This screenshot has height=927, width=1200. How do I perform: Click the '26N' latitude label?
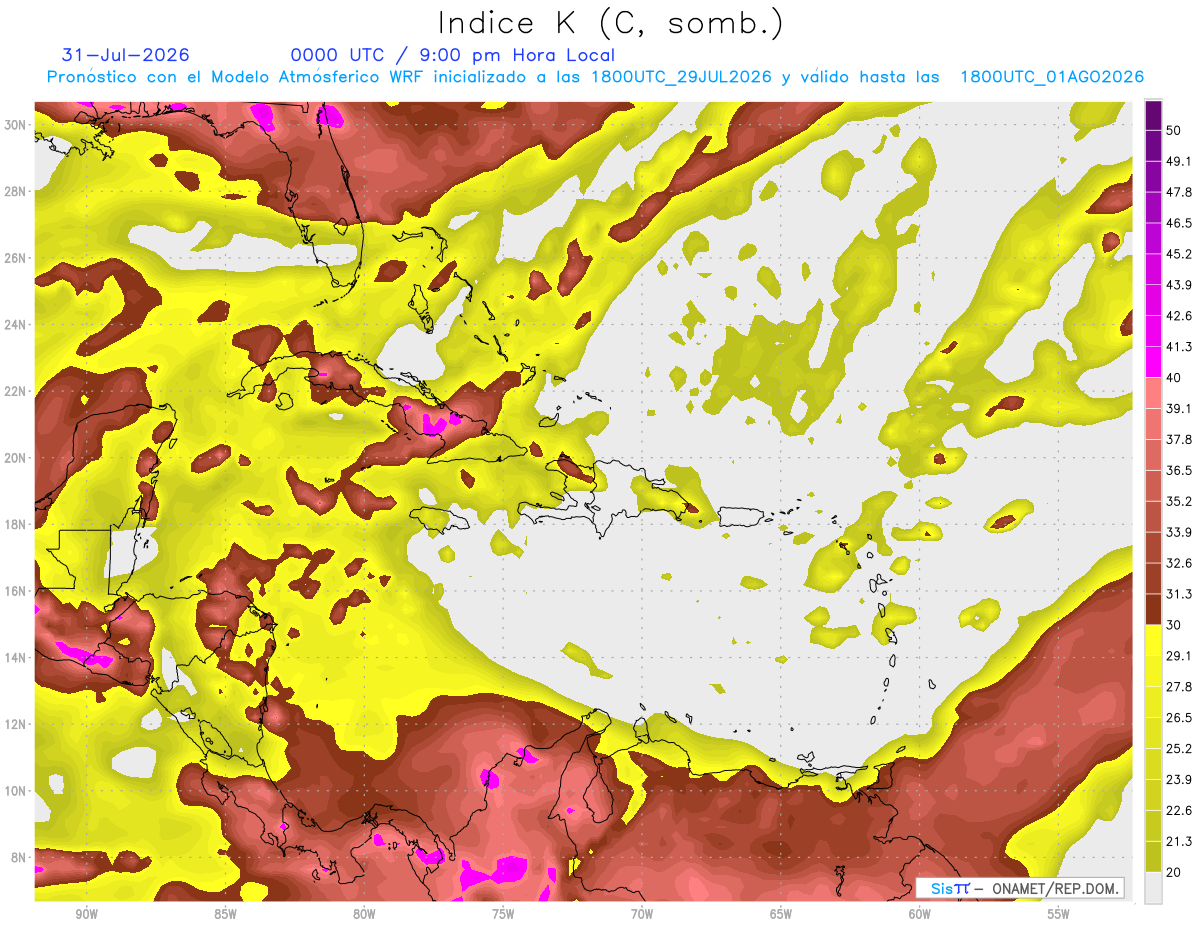point(16,258)
